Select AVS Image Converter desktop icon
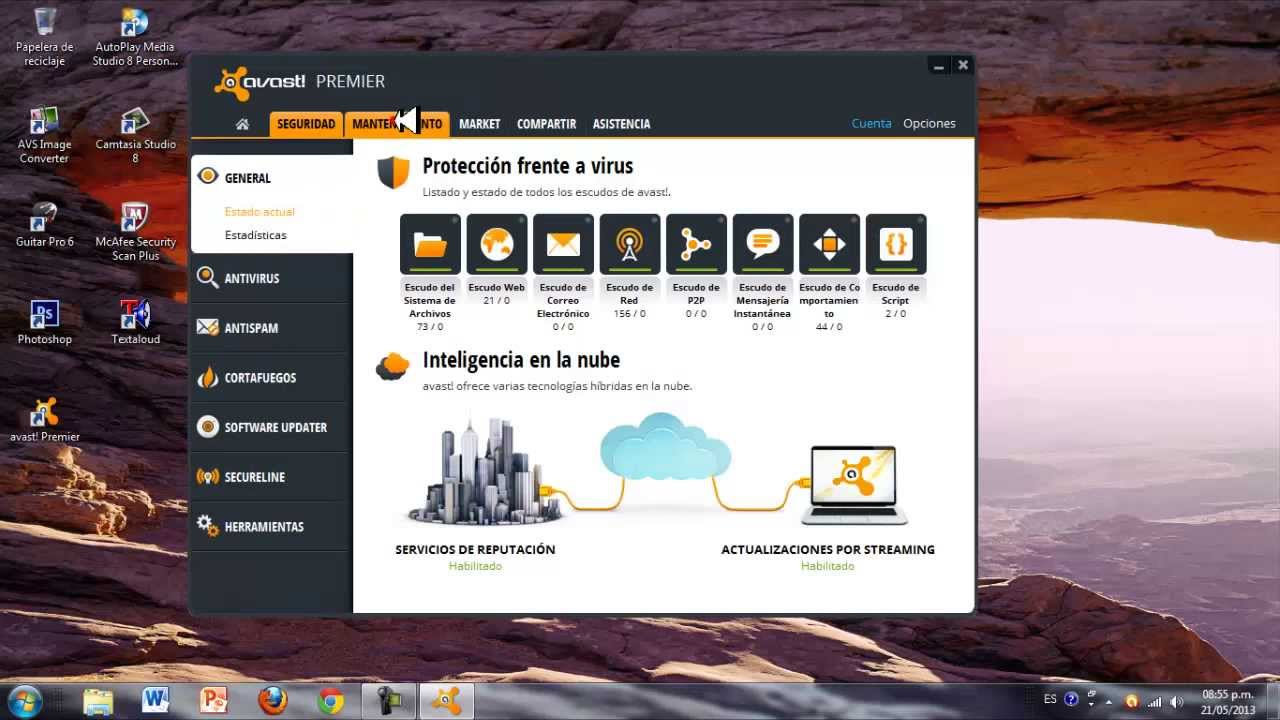The image size is (1280, 720). (45, 134)
